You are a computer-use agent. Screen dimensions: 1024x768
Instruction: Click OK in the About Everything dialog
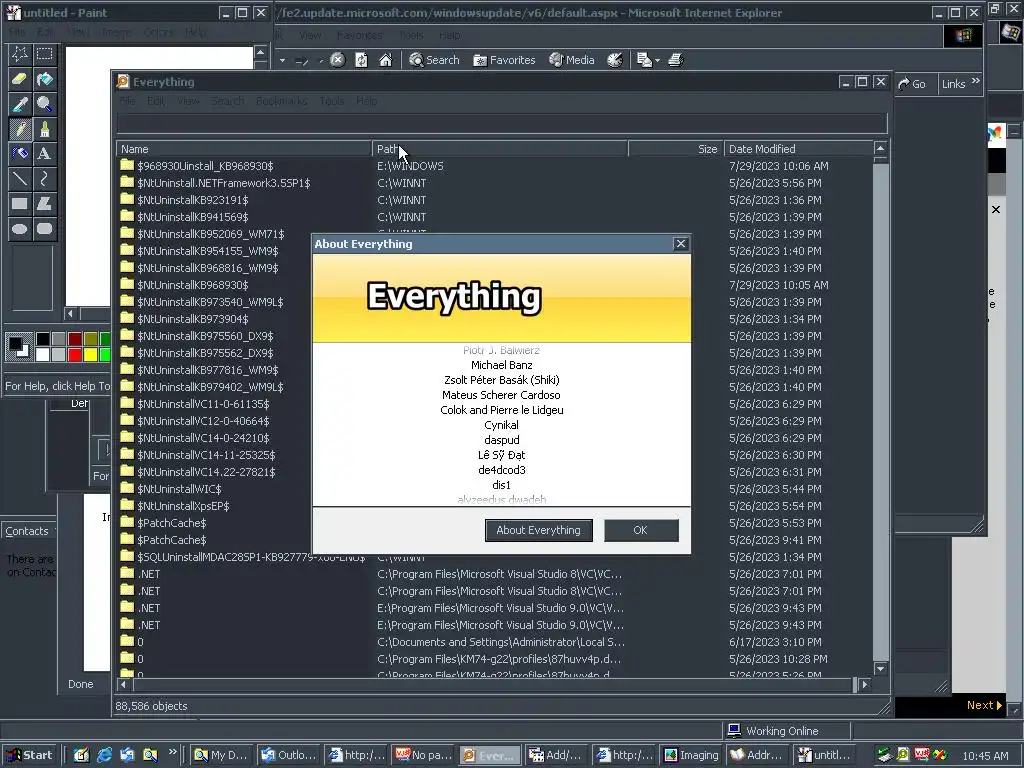point(641,530)
